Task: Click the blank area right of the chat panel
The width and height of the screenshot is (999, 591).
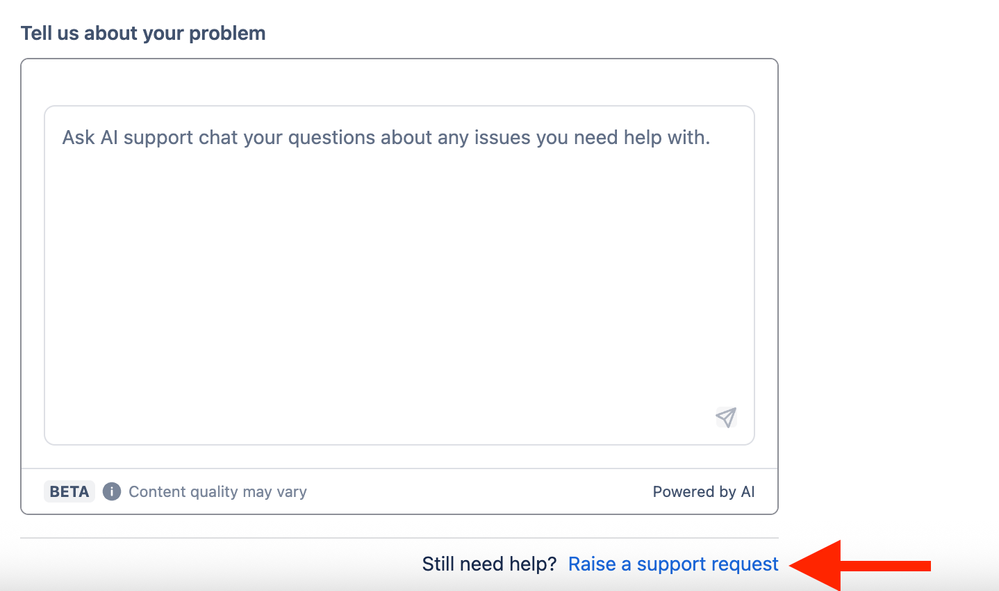Action: (890, 280)
